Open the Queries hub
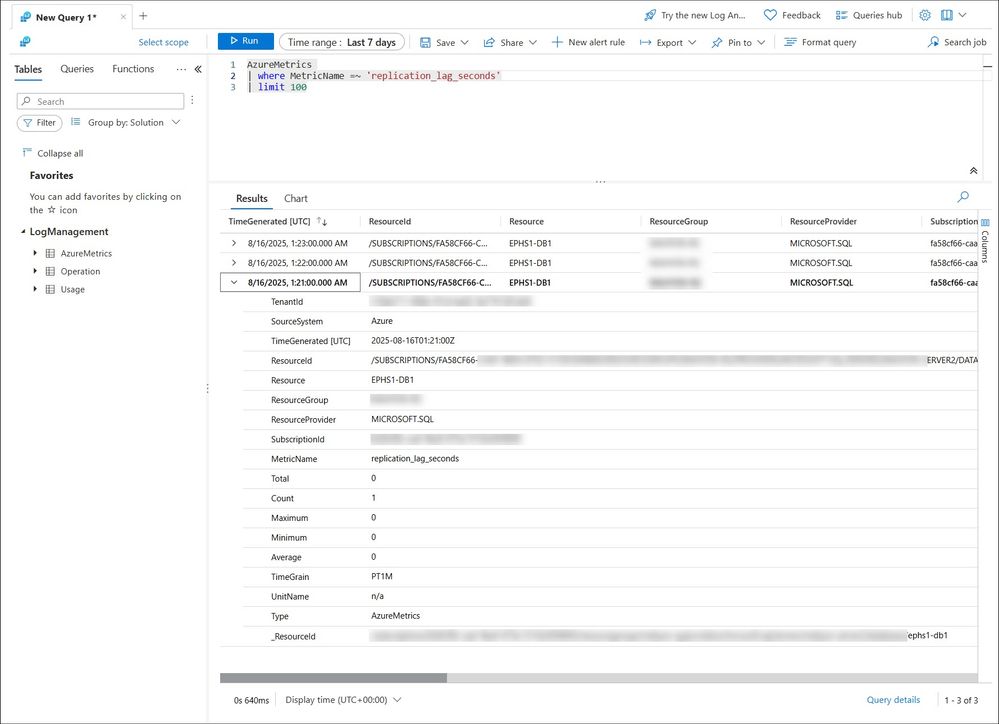 point(868,15)
